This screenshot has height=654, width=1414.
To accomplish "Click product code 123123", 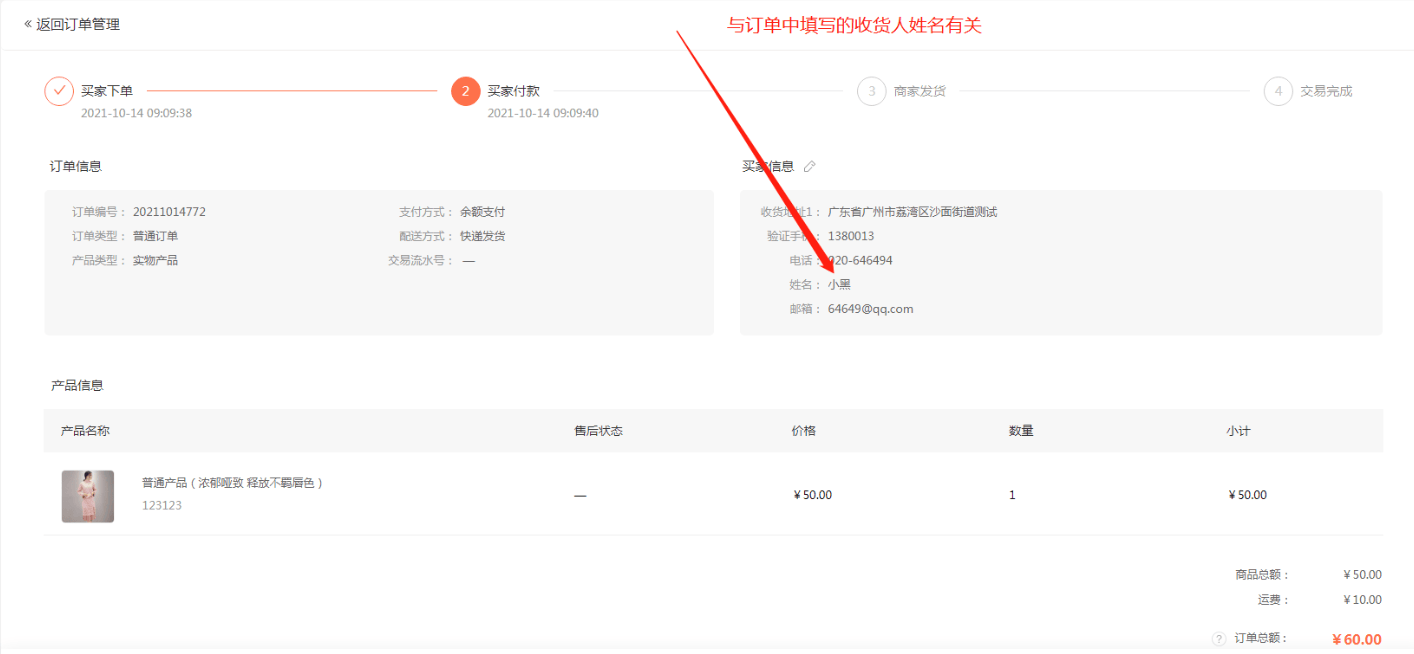I will pyautogui.click(x=162, y=506).
